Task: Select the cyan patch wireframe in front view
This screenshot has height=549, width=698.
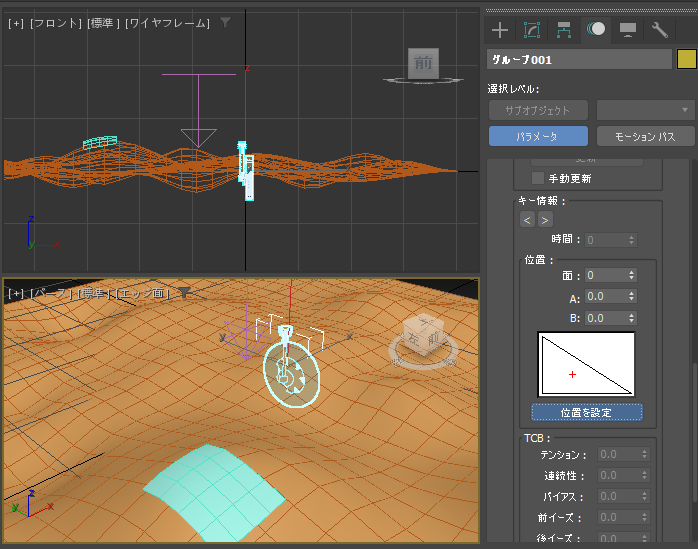Action: (x=100, y=142)
